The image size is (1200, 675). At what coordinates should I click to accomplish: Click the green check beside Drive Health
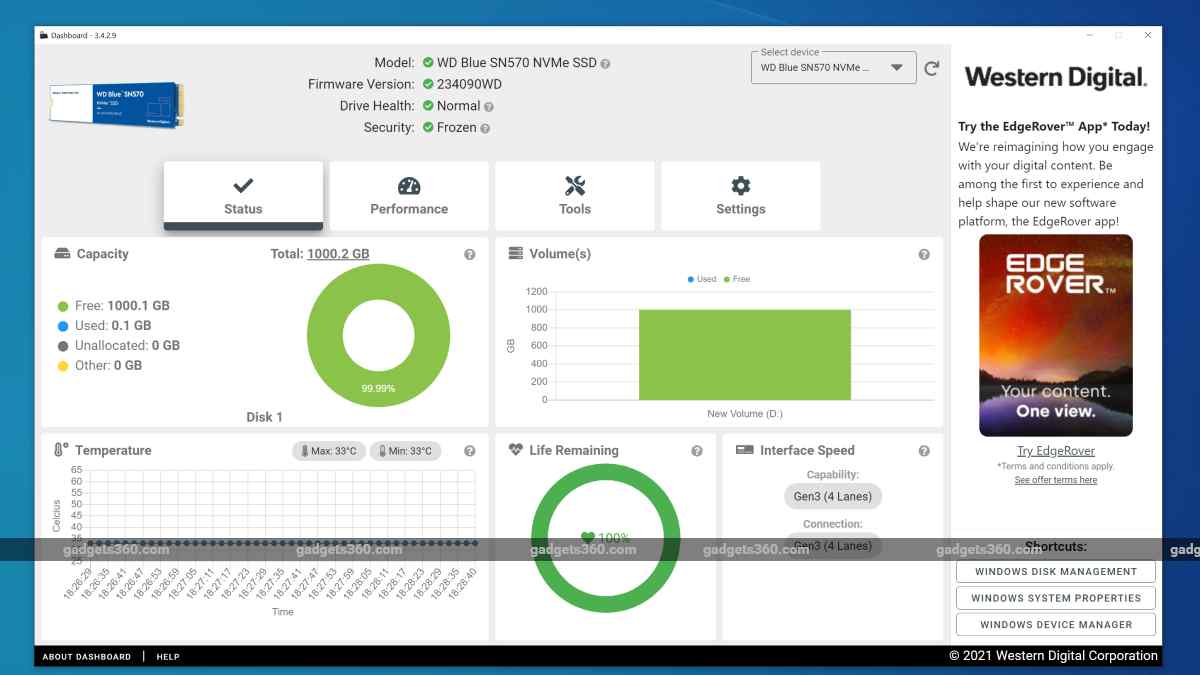coord(428,105)
